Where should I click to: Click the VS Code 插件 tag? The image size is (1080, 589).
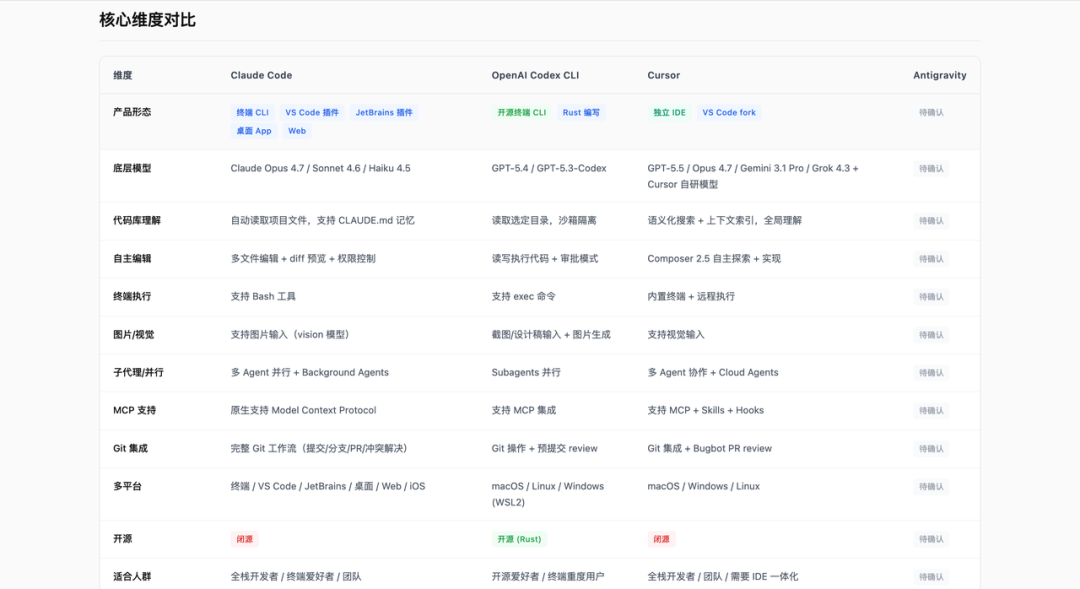pos(312,112)
